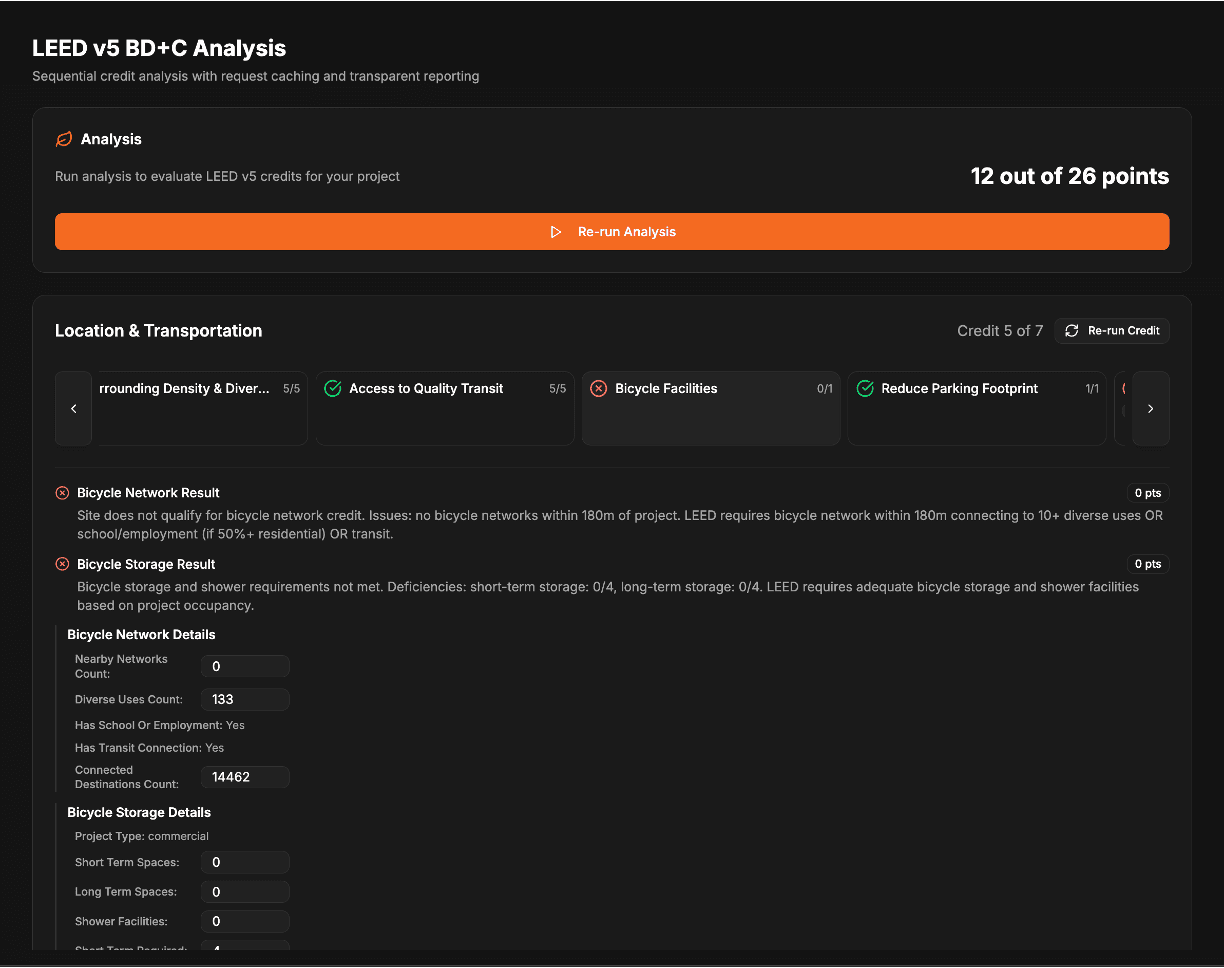Viewport: 1224px width, 968px height.
Task: Click the Short Term Spaces field
Action: click(x=245, y=863)
